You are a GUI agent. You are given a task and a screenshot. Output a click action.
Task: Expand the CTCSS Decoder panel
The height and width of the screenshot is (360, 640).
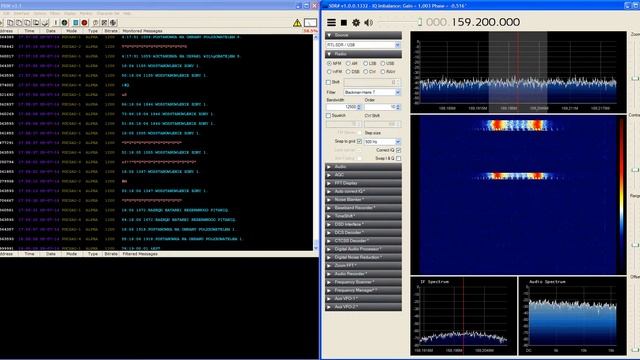[x=363, y=241]
